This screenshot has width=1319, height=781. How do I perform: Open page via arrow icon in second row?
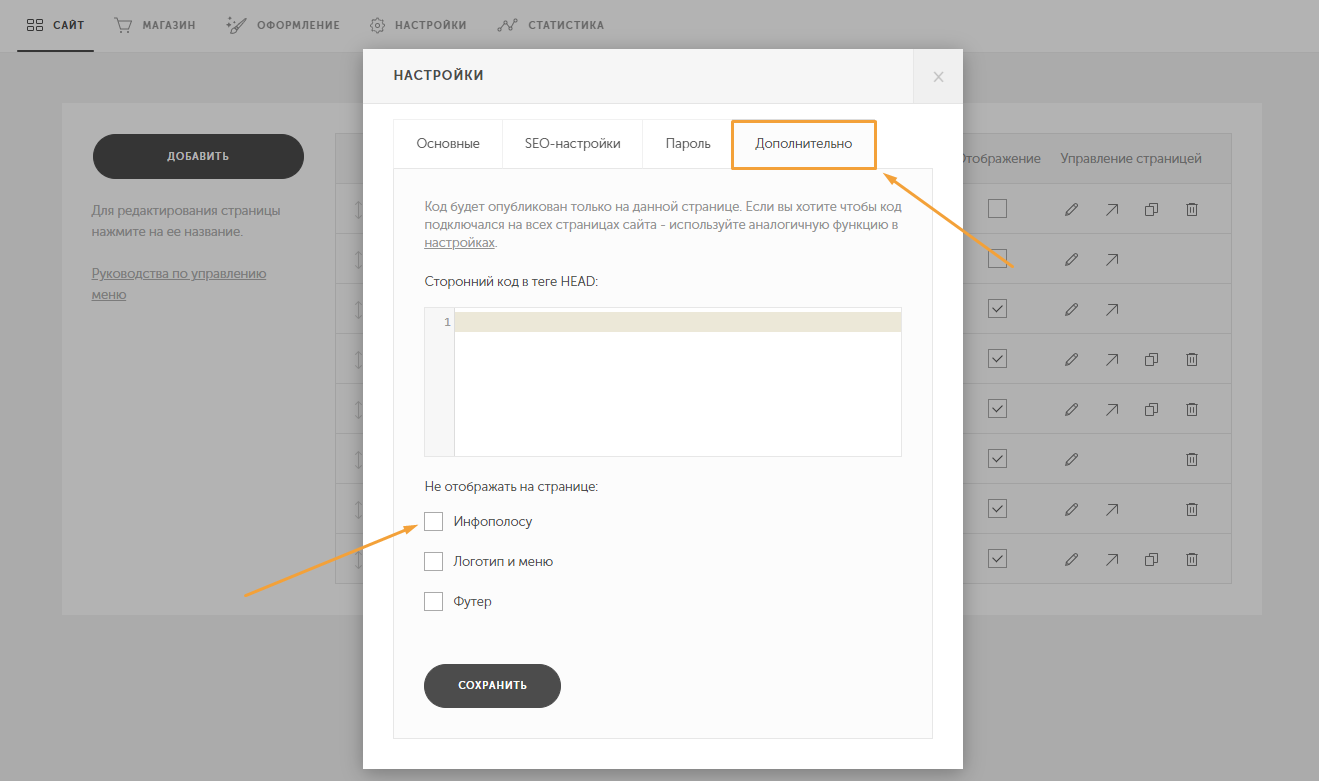coord(1112,260)
